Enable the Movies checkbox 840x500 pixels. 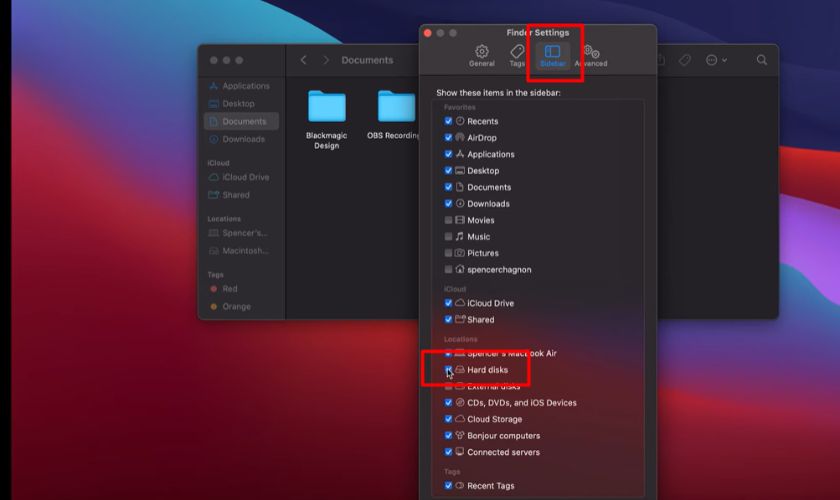(448, 220)
